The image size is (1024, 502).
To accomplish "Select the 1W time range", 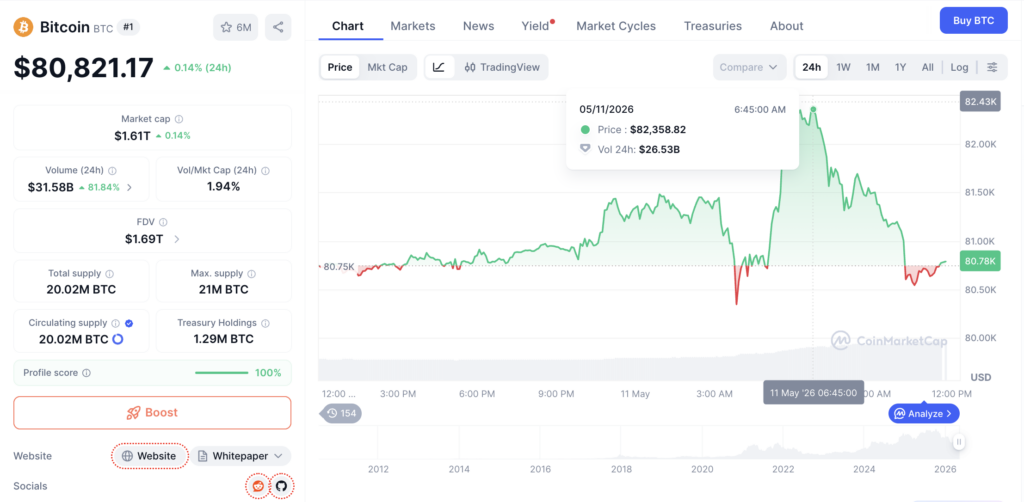I will (x=843, y=67).
